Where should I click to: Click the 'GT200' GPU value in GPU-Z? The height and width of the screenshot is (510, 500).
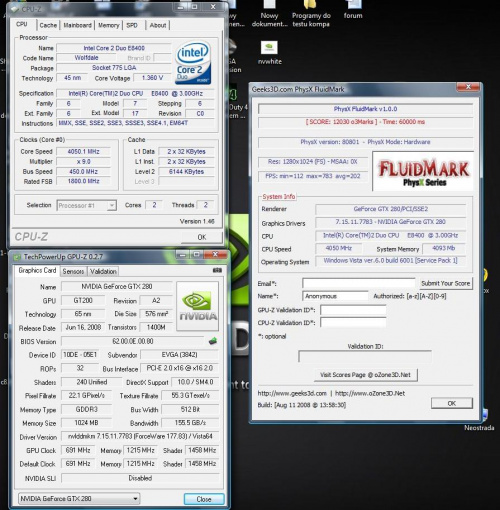(83, 300)
